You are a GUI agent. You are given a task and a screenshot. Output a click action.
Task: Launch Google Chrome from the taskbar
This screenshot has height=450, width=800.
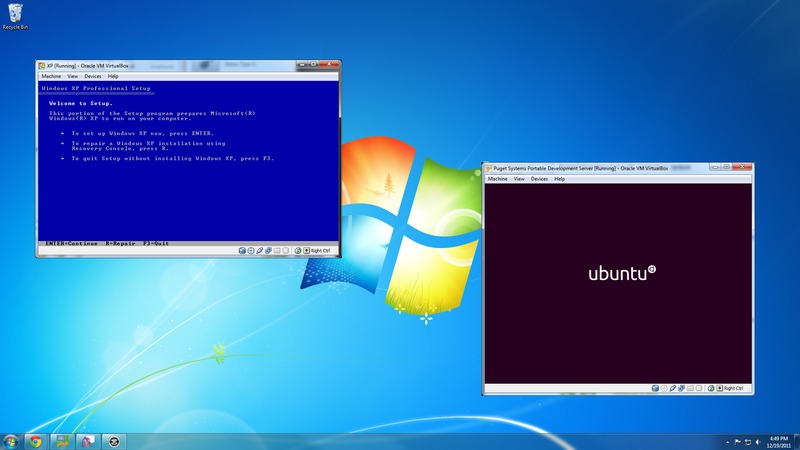pos(36,440)
